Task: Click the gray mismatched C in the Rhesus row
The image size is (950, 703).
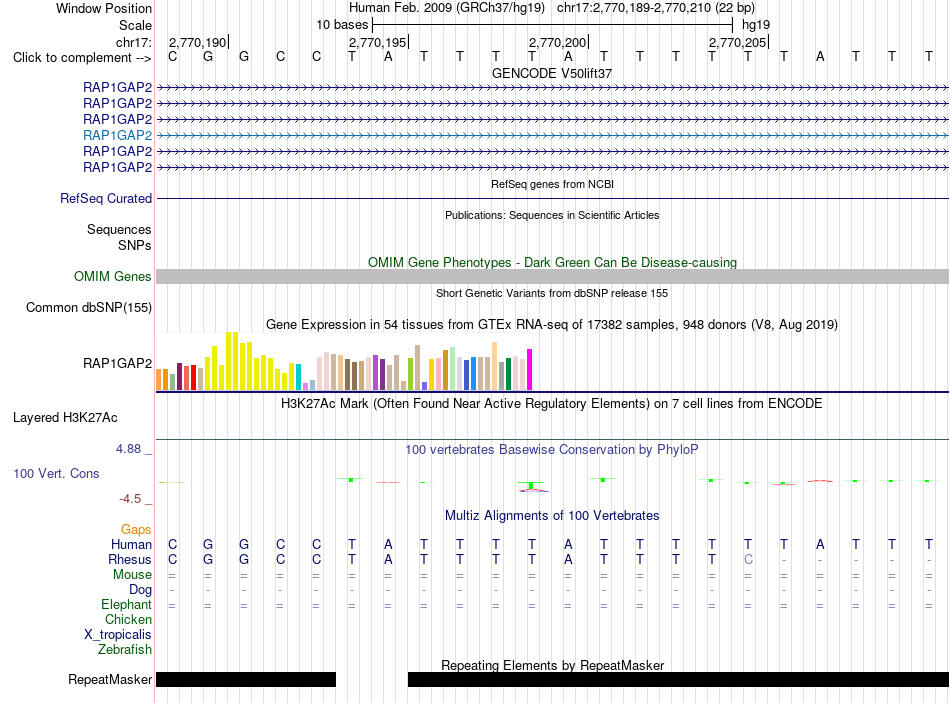Action: (748, 559)
